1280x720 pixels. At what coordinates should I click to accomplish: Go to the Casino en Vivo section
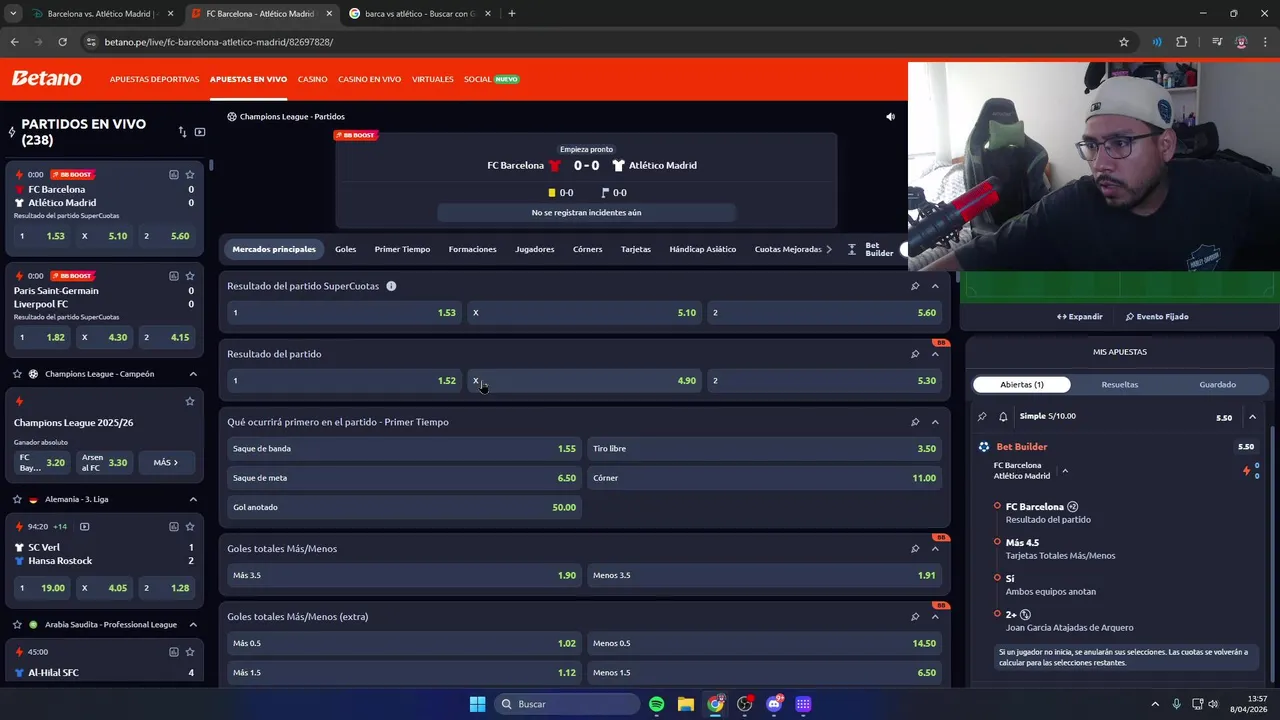369,79
